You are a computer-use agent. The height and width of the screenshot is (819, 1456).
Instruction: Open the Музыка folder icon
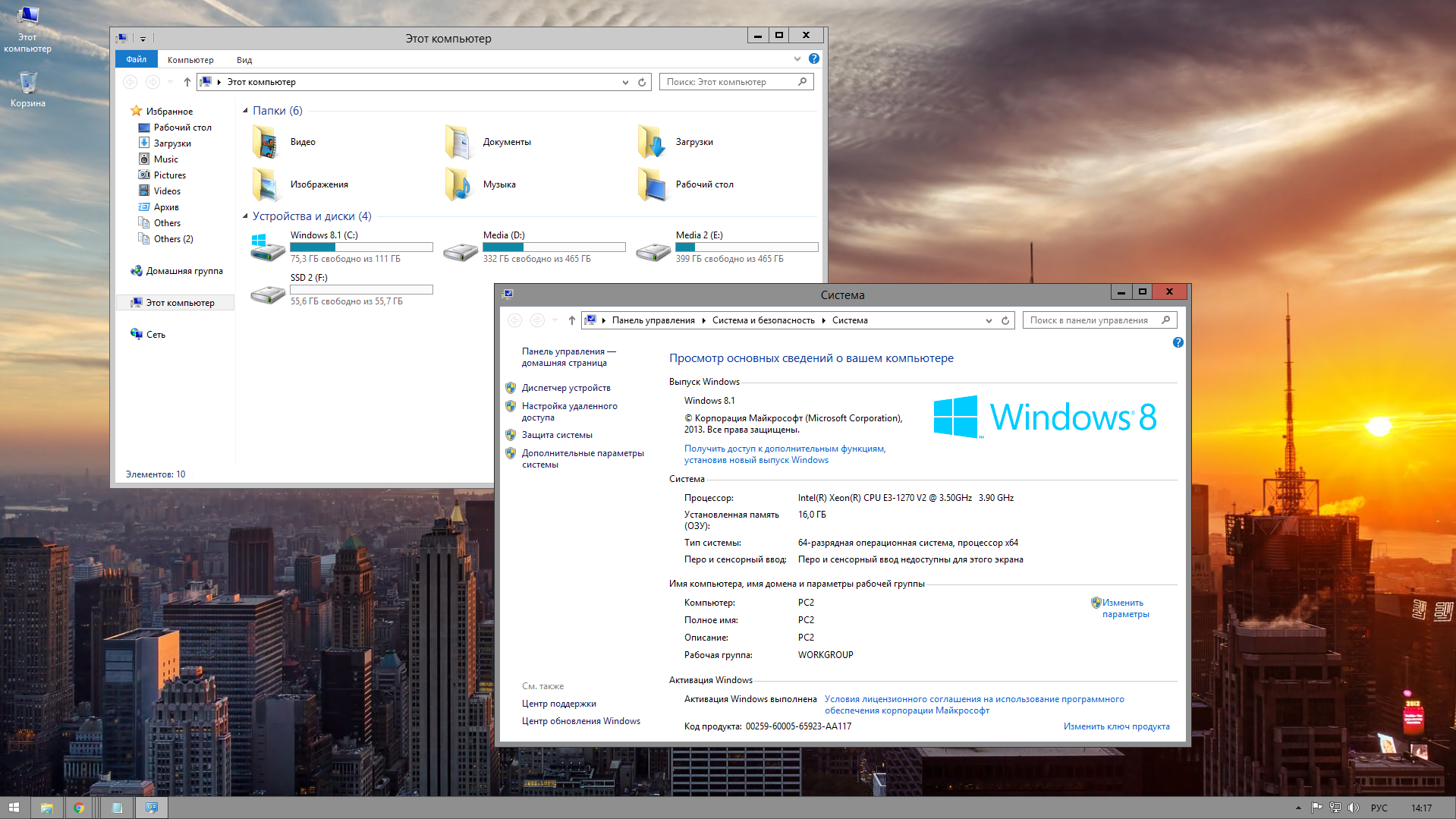459,184
